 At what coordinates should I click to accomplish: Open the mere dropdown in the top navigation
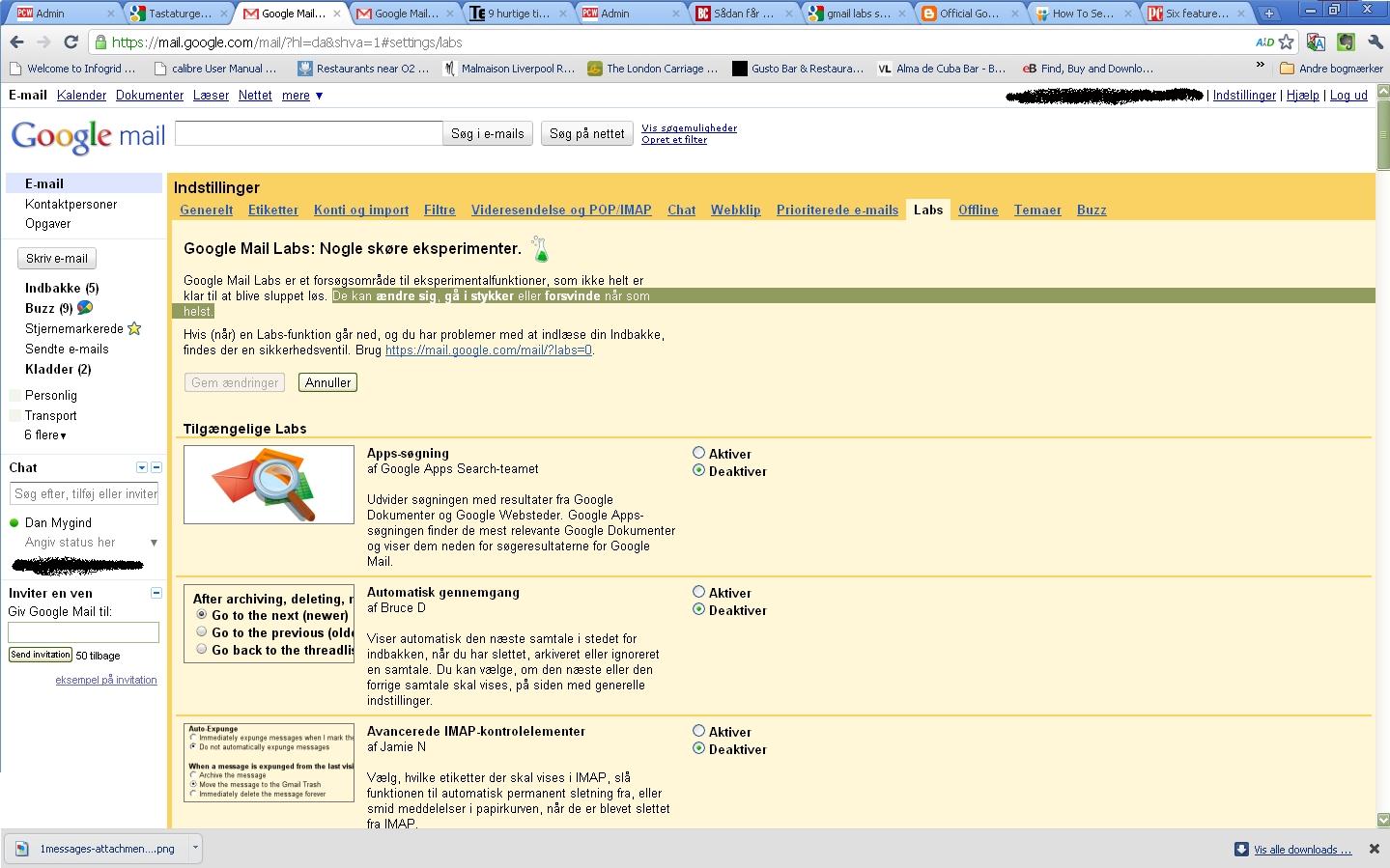302,96
